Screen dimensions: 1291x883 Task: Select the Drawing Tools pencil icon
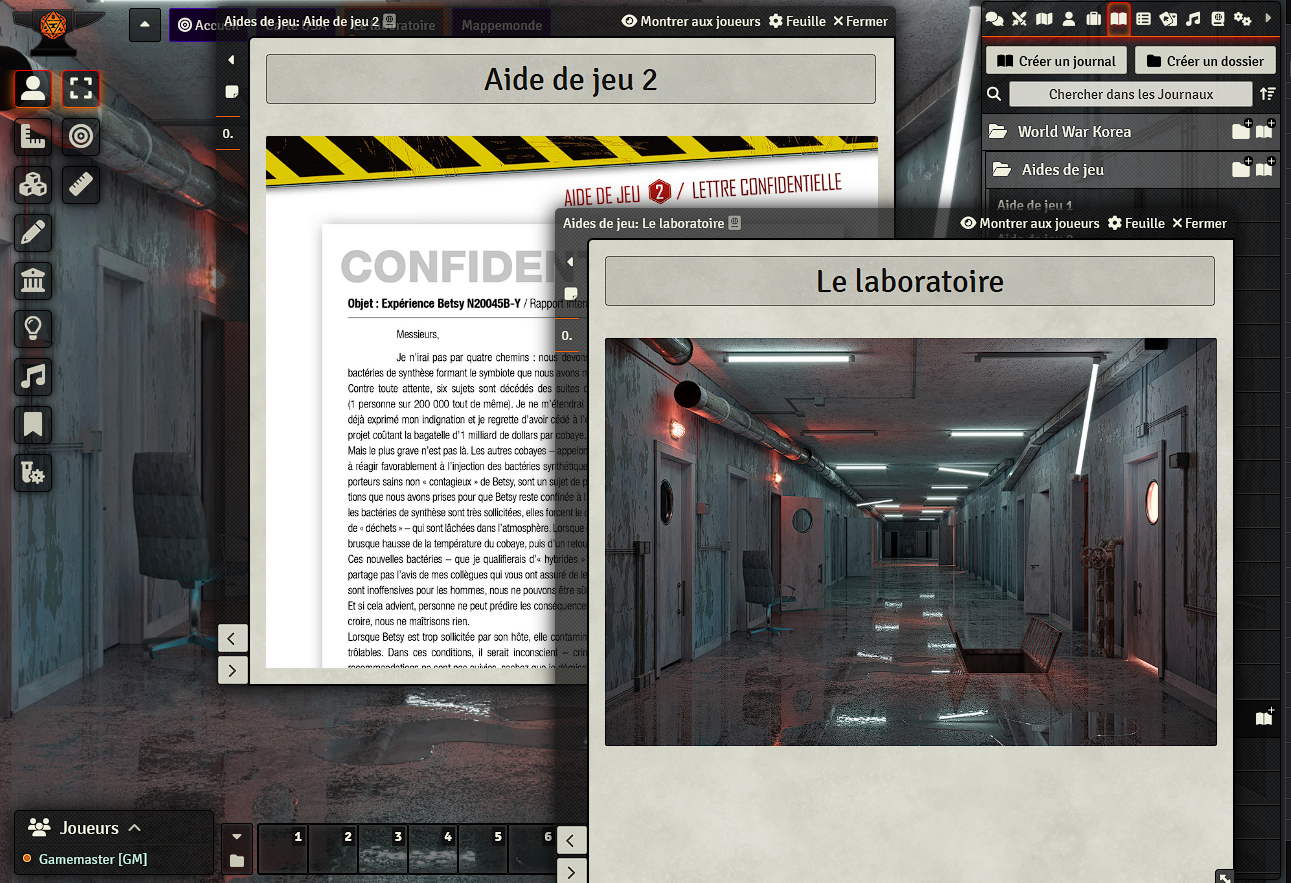tap(33, 232)
